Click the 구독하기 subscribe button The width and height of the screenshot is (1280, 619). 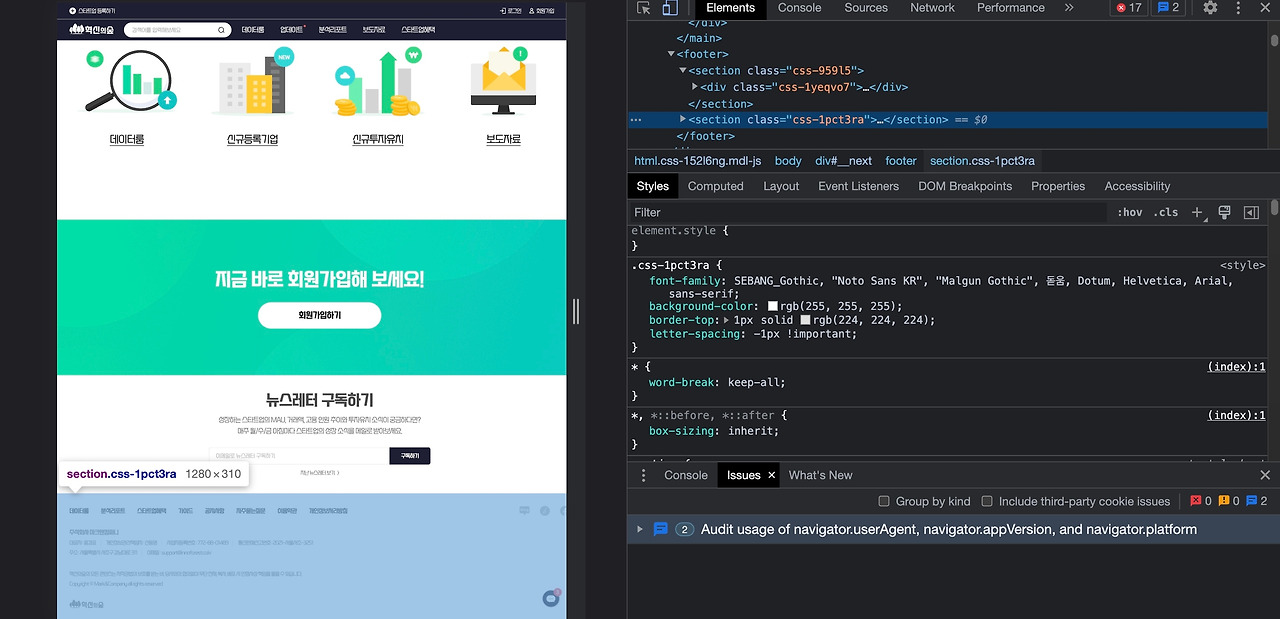pyautogui.click(x=409, y=456)
